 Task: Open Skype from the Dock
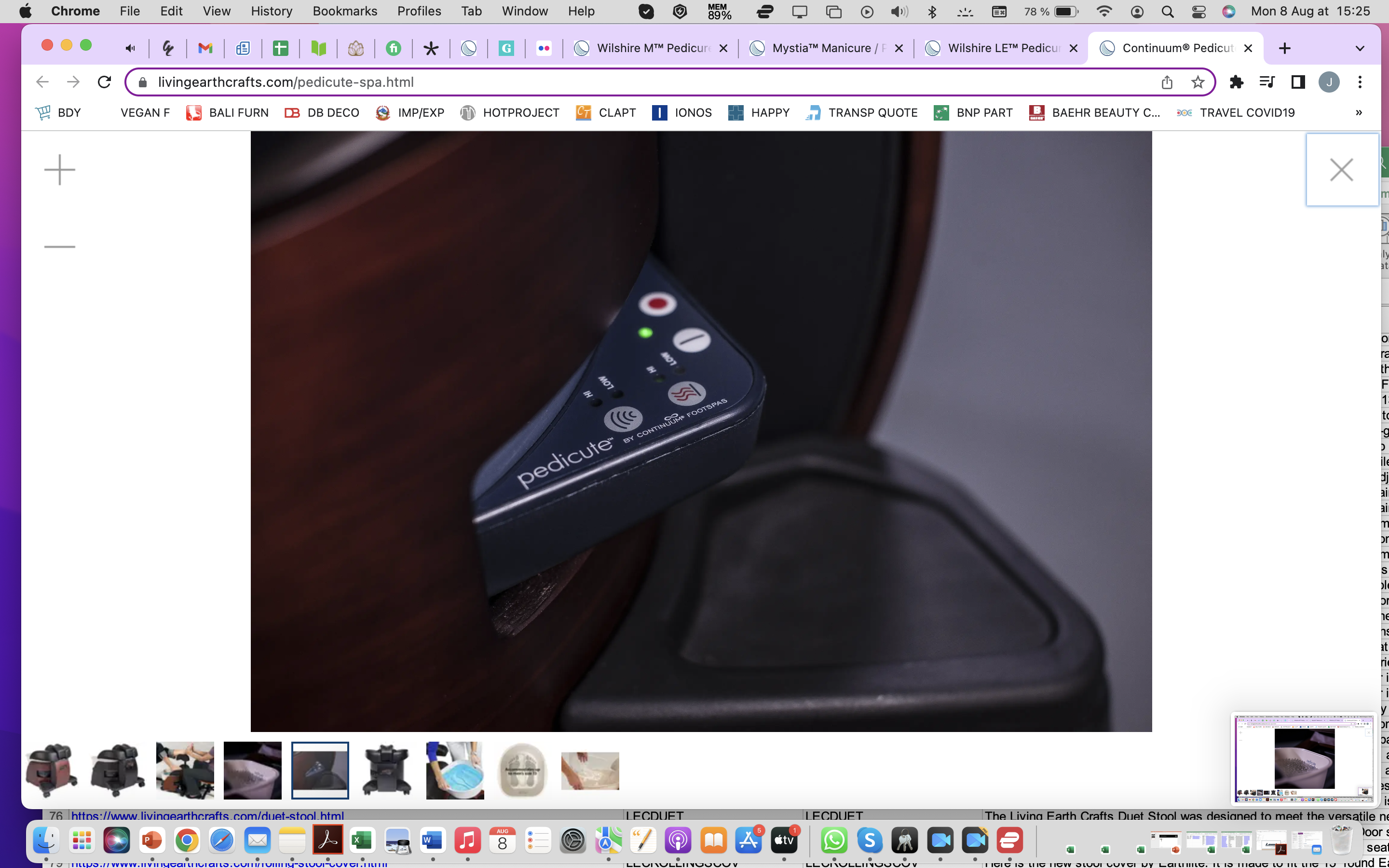870,841
